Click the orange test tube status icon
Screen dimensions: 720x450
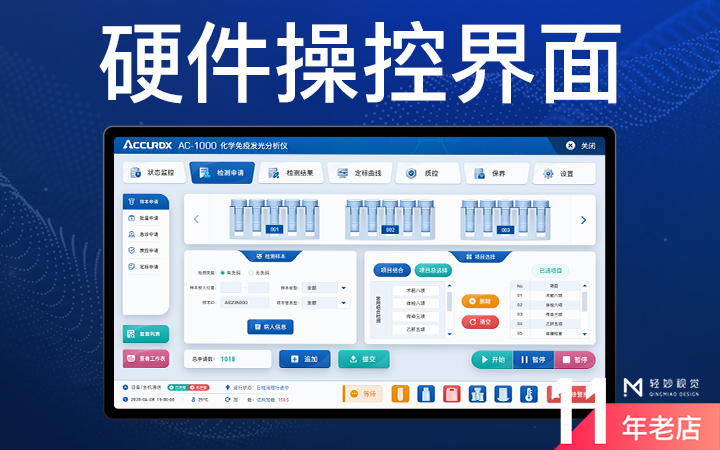click(400, 394)
